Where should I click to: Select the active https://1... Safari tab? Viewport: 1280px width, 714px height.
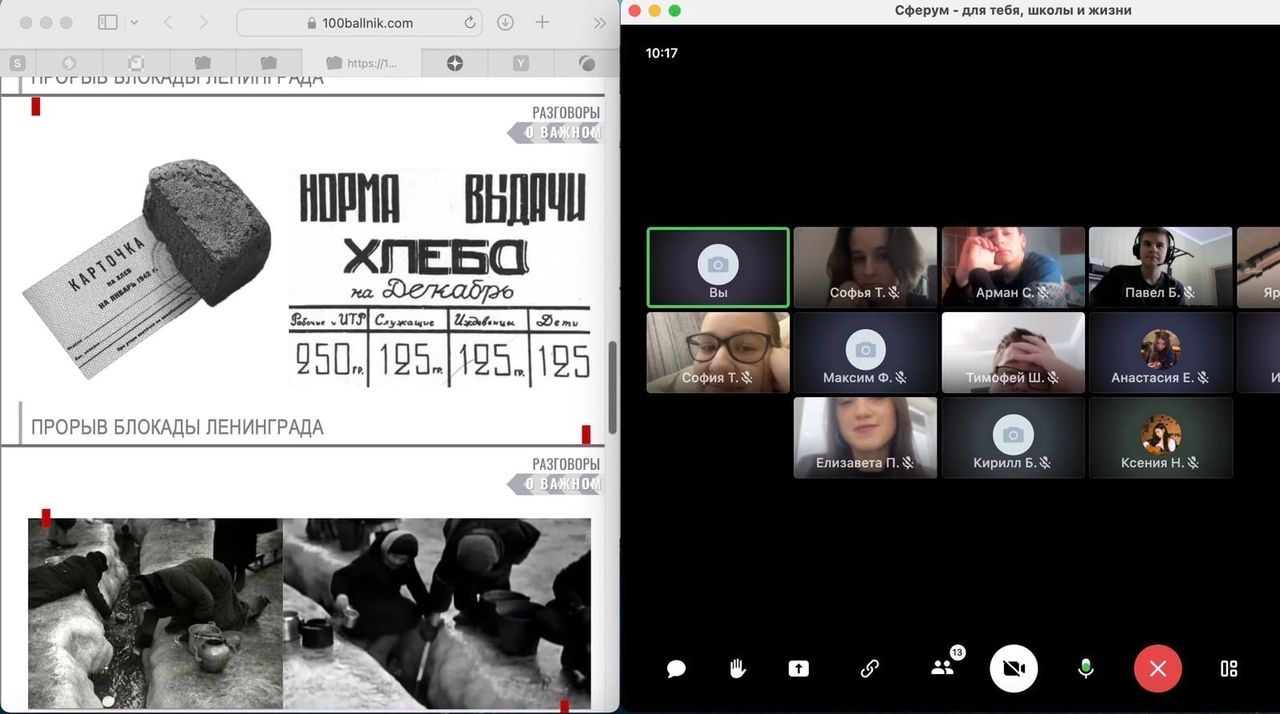pyautogui.click(x=362, y=63)
